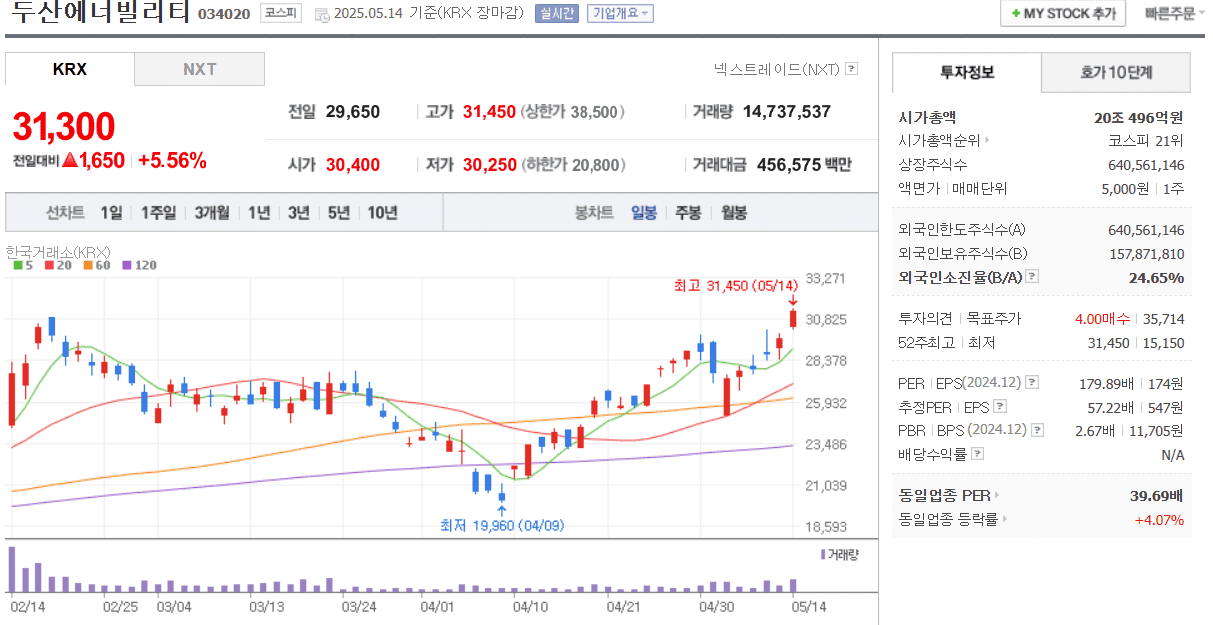Select 1년 line chart period
The image size is (1213, 625).
tap(259, 212)
